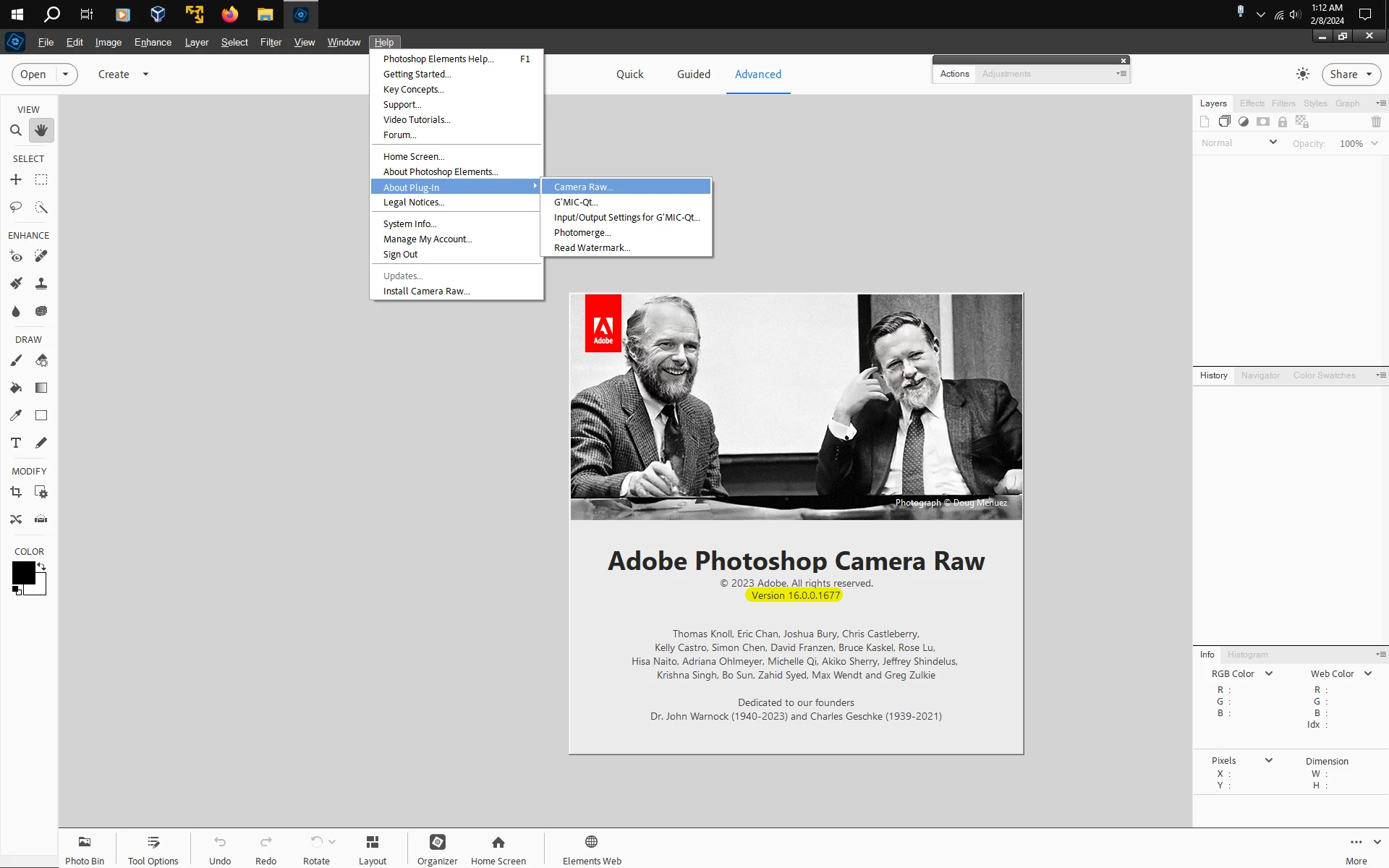
Task: Click System Info in Help menu
Action: (409, 224)
